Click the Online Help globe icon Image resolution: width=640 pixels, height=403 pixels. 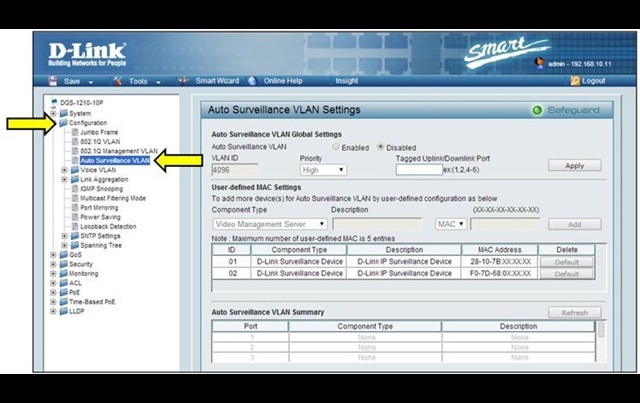tap(252, 81)
